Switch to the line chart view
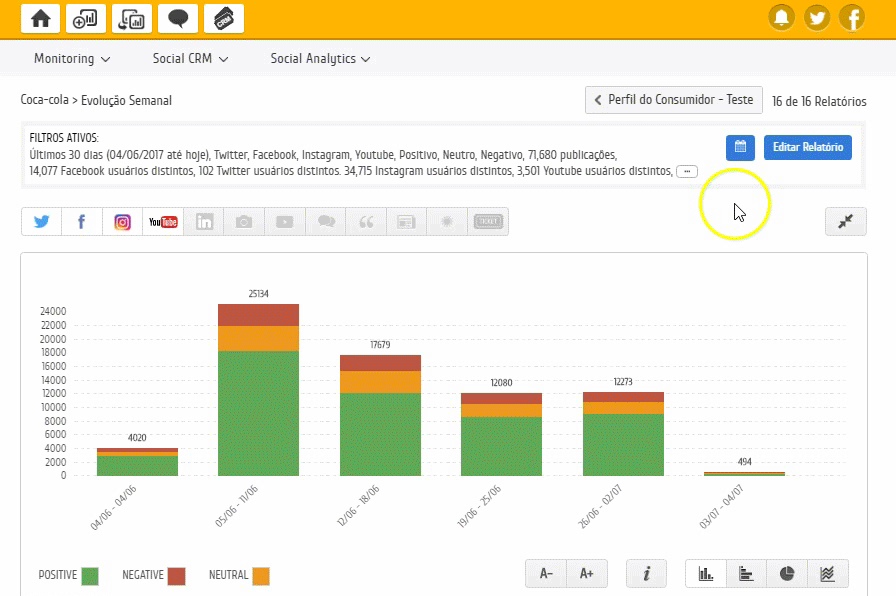This screenshot has height=596, width=896. tap(827, 573)
